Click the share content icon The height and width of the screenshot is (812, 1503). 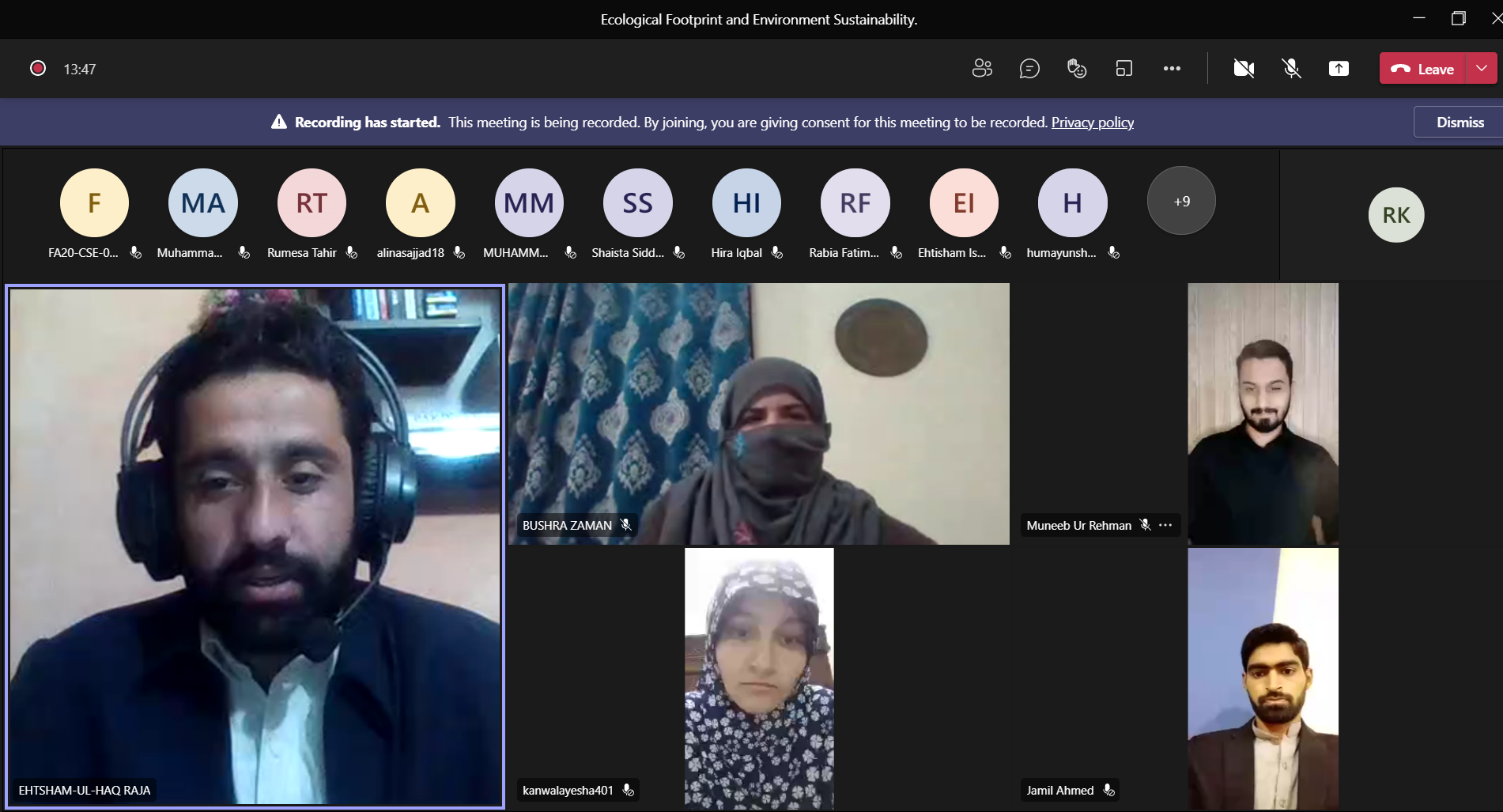click(1339, 69)
